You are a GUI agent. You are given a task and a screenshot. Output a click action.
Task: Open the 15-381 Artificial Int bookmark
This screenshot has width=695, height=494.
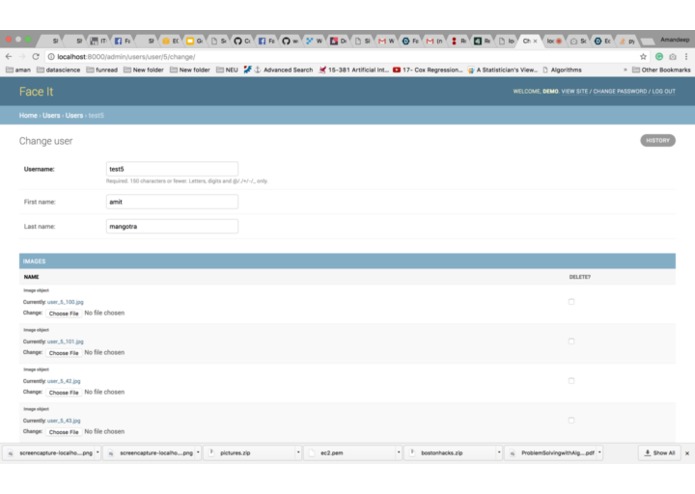354,70
